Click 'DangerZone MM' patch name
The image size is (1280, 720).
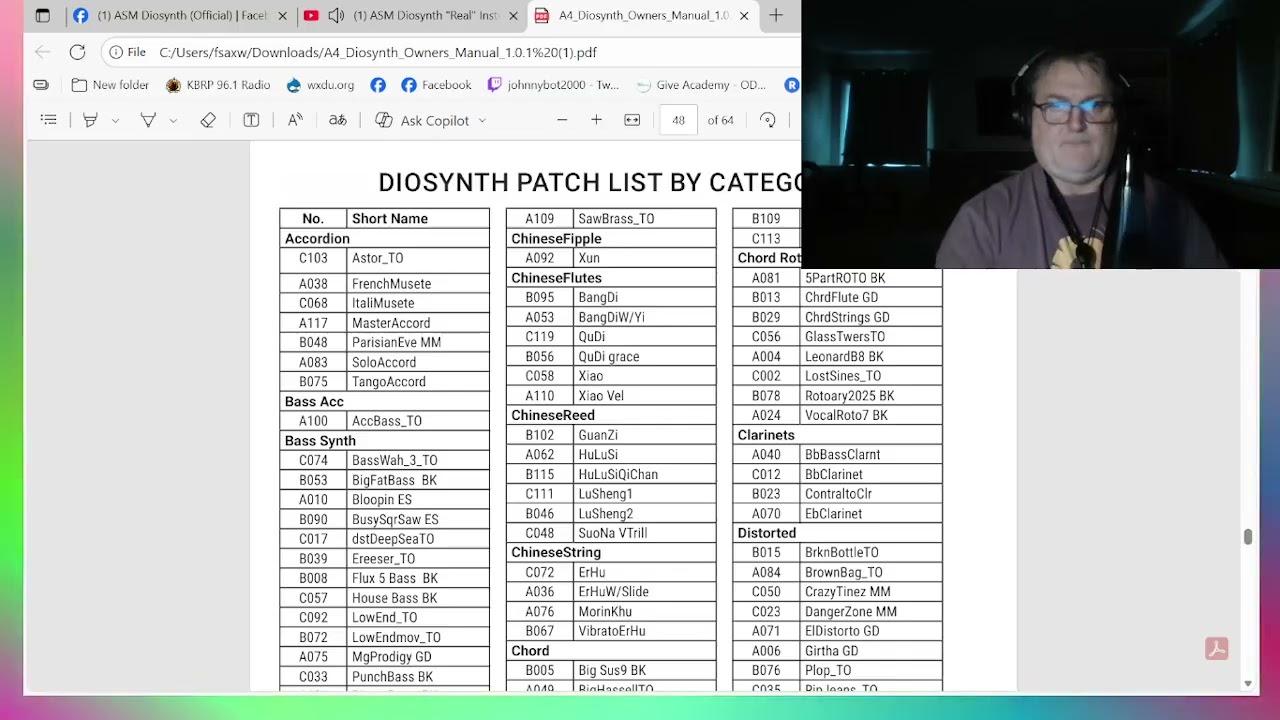coord(851,611)
